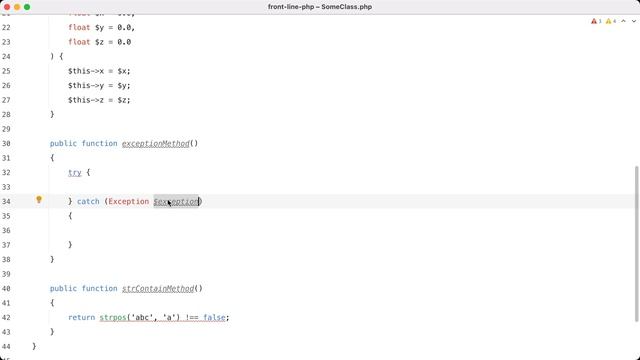Screen dimensions: 640x360
Task: Click the 'try' keyword on line 32
Action: [75, 173]
